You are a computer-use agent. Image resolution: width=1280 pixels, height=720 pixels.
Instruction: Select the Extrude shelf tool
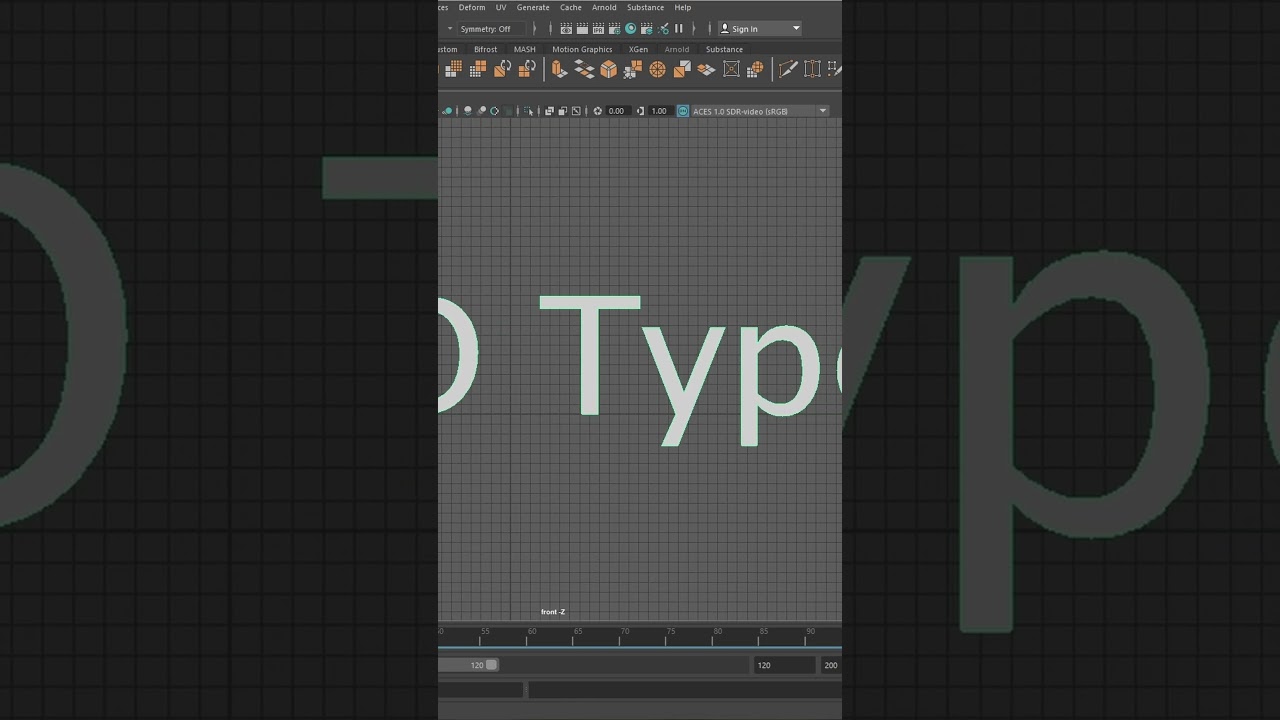(x=559, y=69)
